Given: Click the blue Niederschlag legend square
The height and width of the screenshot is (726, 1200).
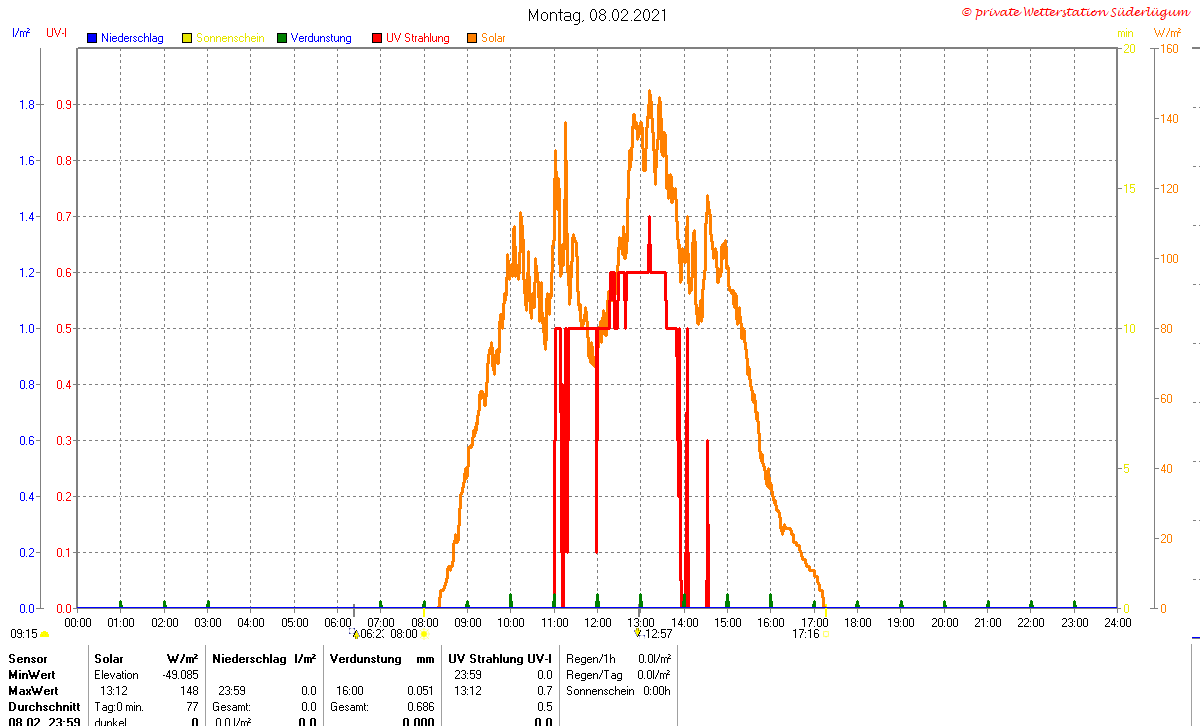Looking at the screenshot, I should (x=92, y=38).
